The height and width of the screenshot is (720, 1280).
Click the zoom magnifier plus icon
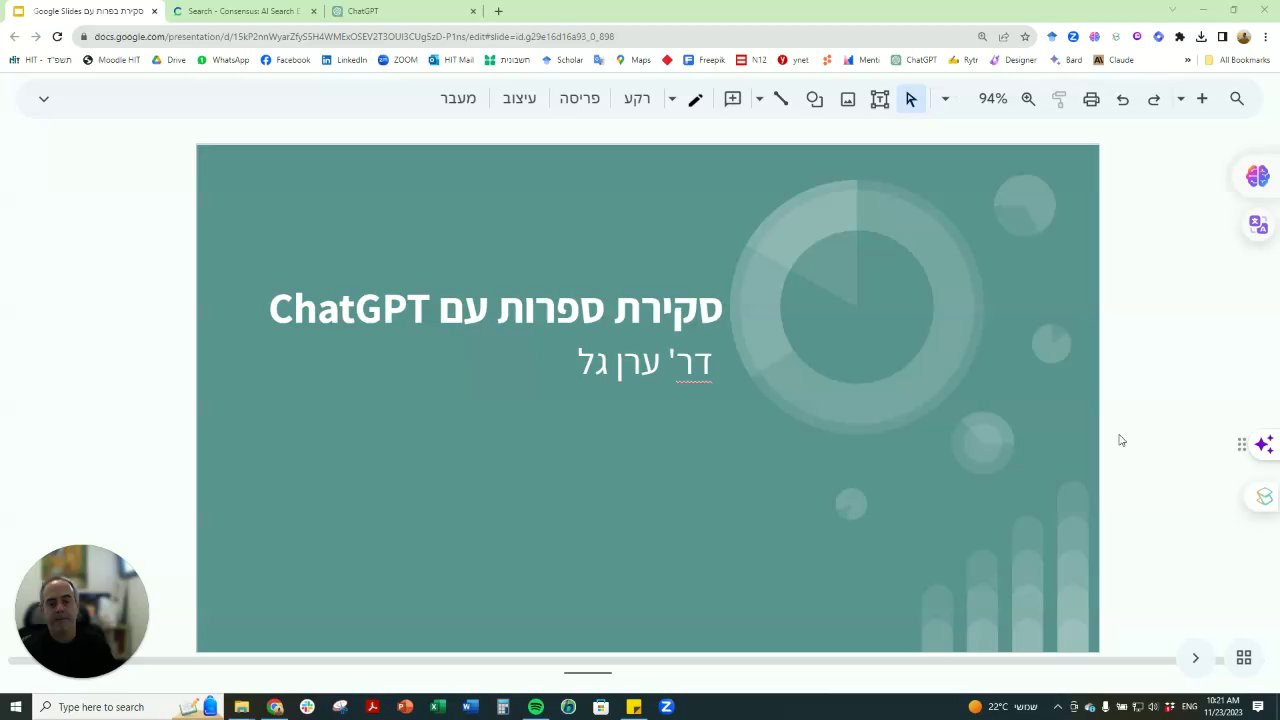point(1028,99)
